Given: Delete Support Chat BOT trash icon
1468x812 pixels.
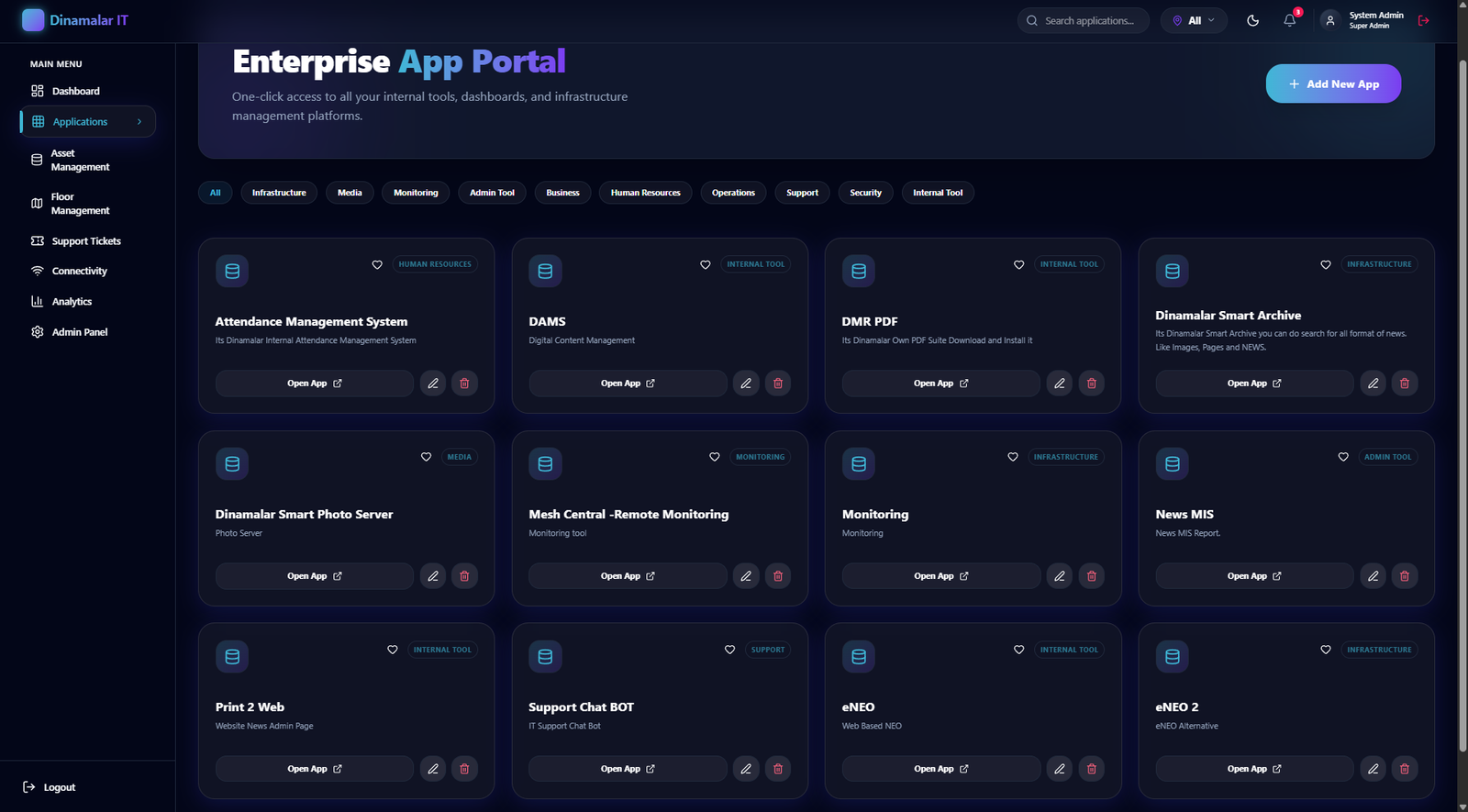Looking at the screenshot, I should [x=778, y=769].
